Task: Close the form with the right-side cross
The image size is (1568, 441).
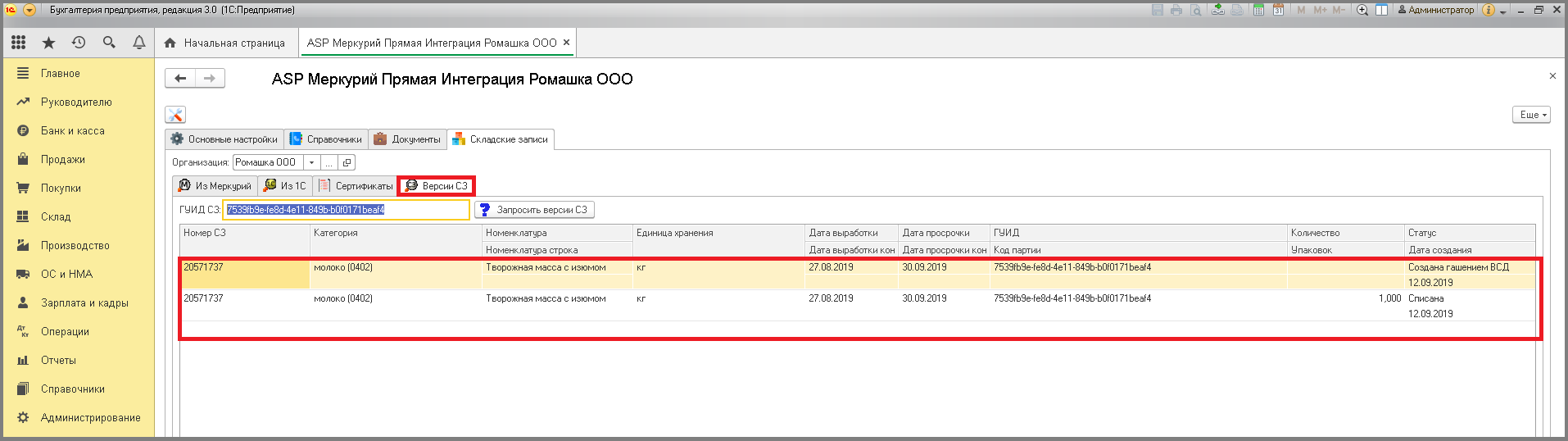Action: coord(1552,75)
